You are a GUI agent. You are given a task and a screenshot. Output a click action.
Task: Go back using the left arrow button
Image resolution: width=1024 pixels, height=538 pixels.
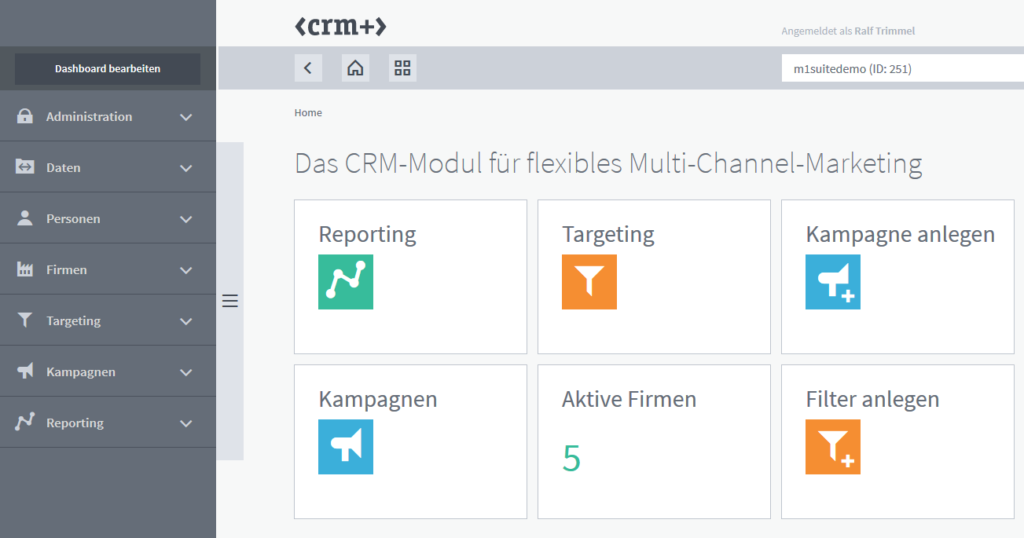(x=308, y=68)
